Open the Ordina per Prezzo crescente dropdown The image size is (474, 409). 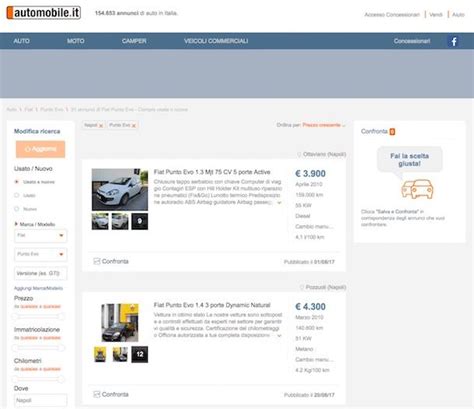click(x=324, y=125)
